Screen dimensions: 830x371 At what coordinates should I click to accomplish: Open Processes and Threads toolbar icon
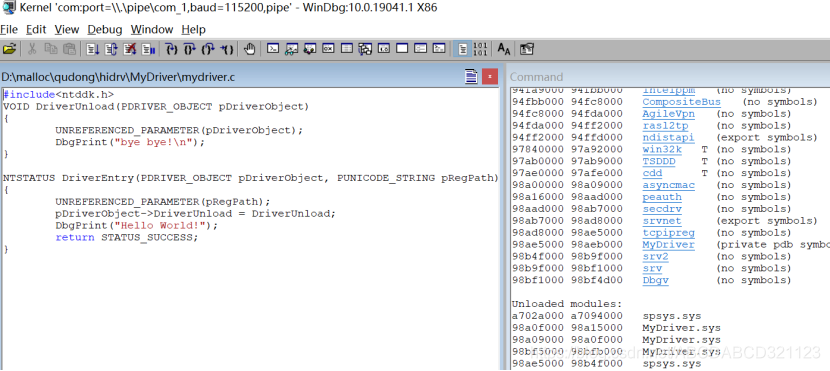coord(421,49)
